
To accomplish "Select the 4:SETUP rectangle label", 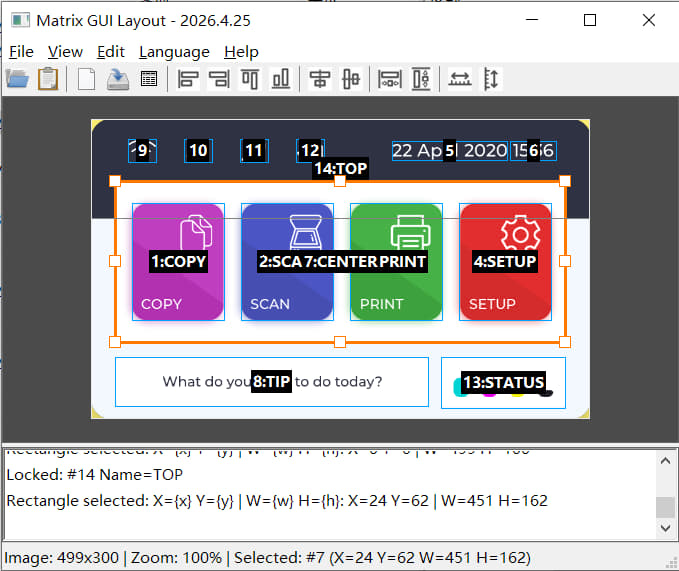I will click(505, 261).
